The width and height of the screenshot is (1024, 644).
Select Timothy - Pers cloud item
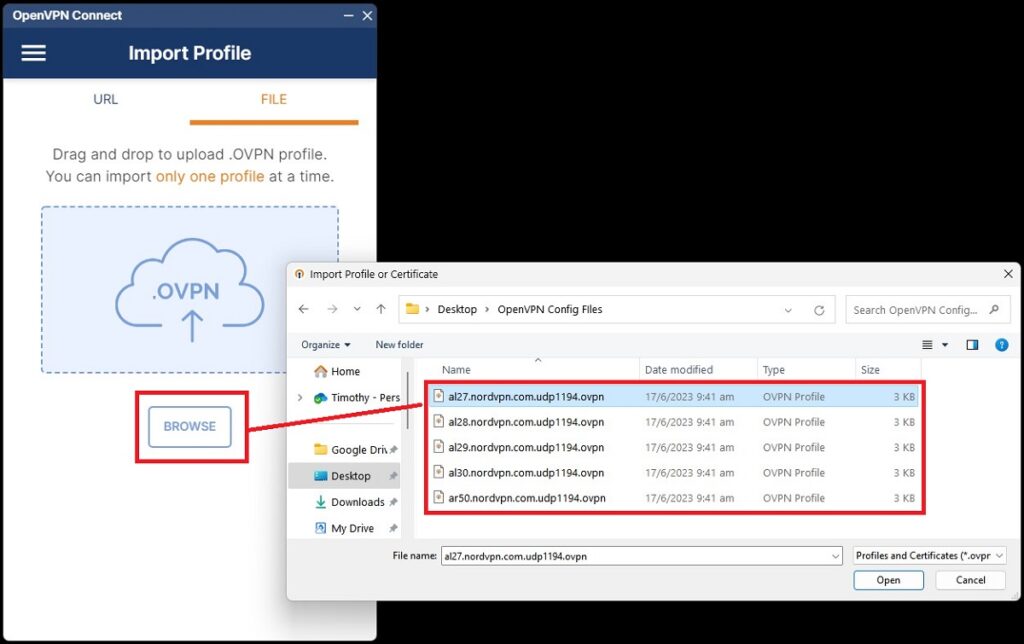pos(357,398)
